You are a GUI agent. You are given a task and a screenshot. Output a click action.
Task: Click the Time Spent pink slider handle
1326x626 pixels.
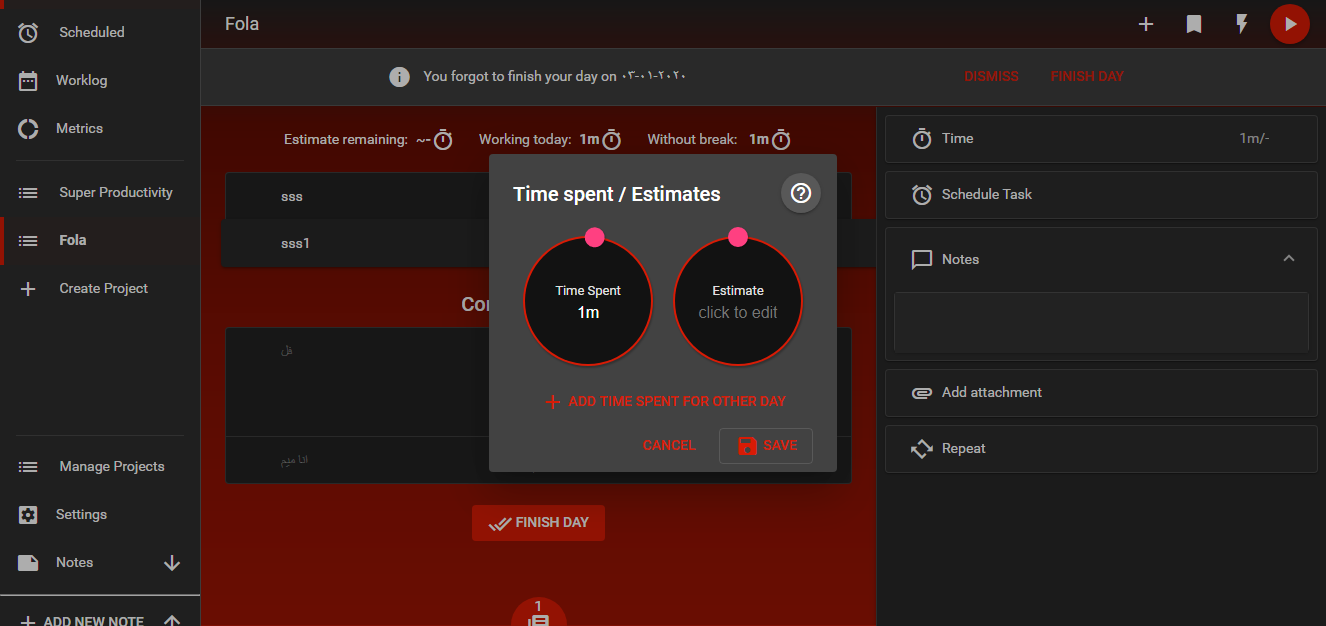(x=594, y=237)
